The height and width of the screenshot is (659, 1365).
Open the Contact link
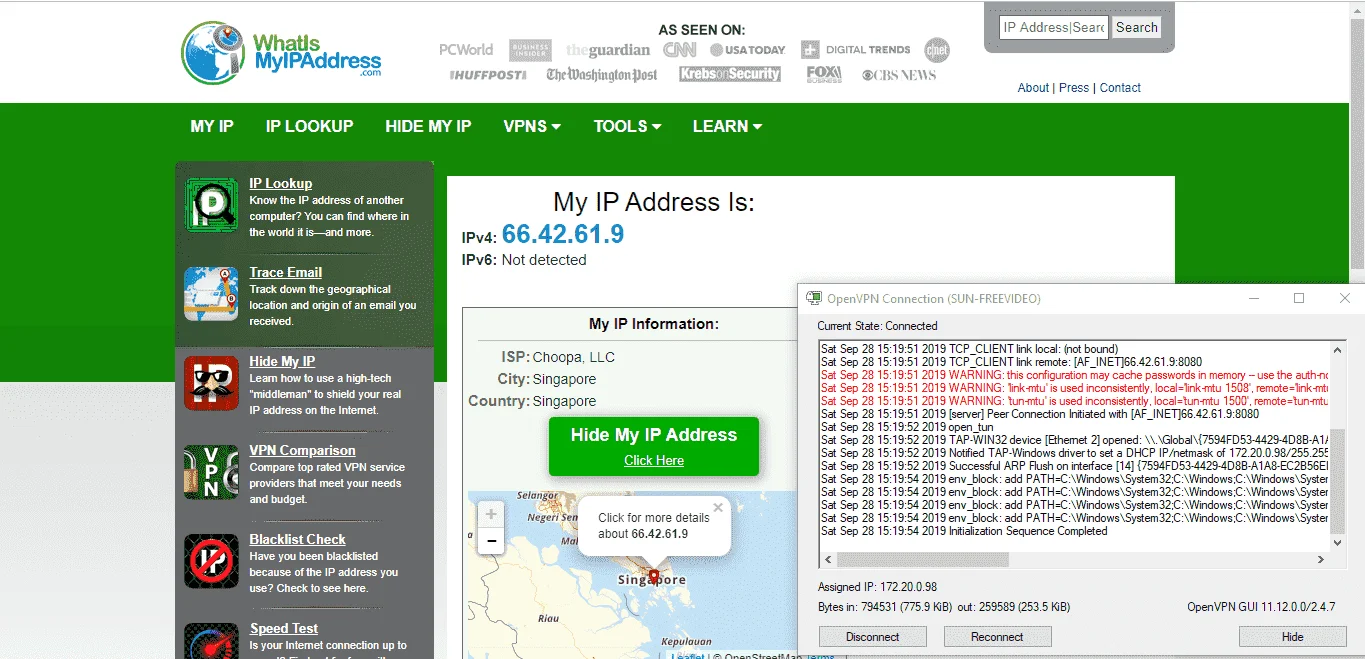point(1120,88)
